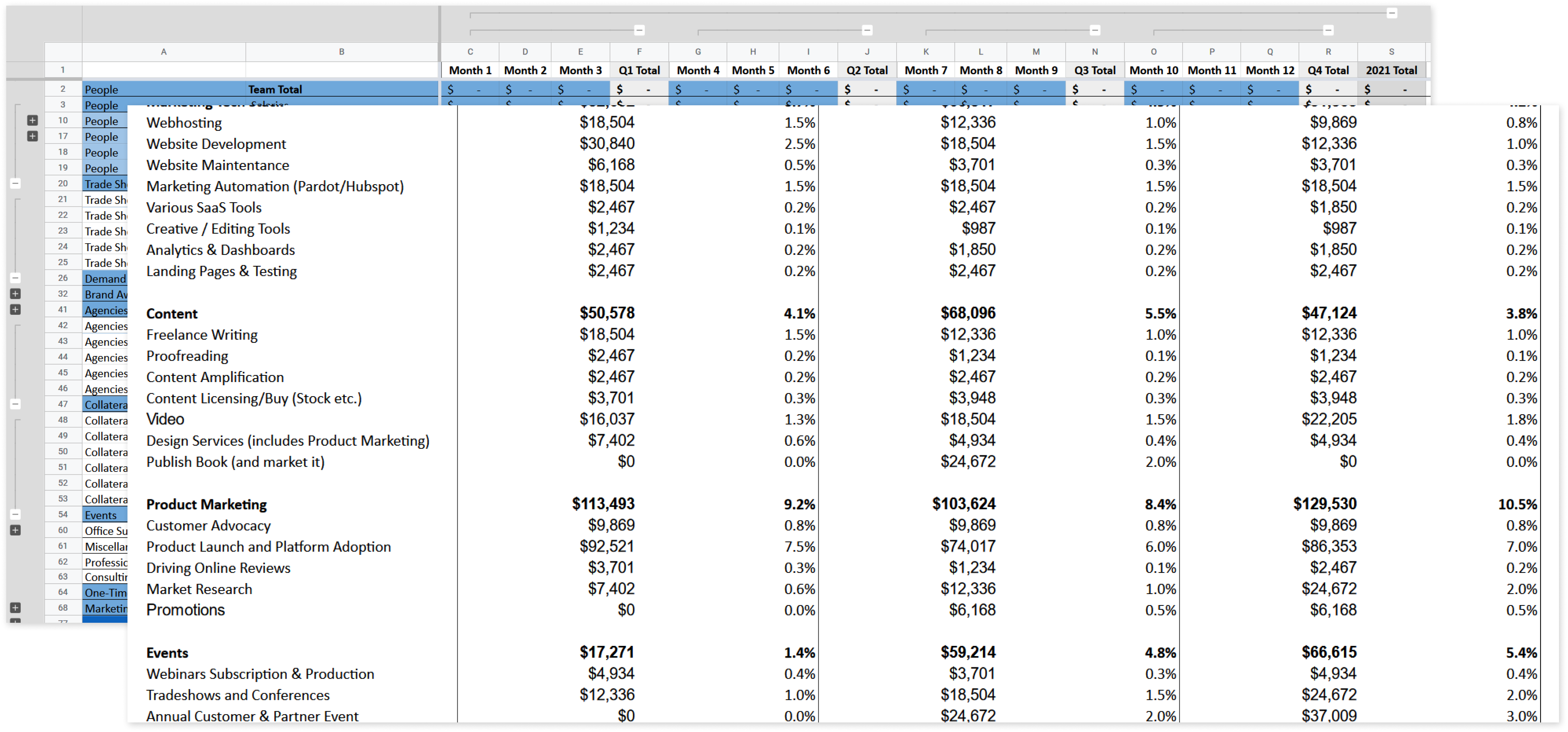Select row 2 header number
This screenshot has height=732, width=1568.
pyautogui.click(x=63, y=89)
